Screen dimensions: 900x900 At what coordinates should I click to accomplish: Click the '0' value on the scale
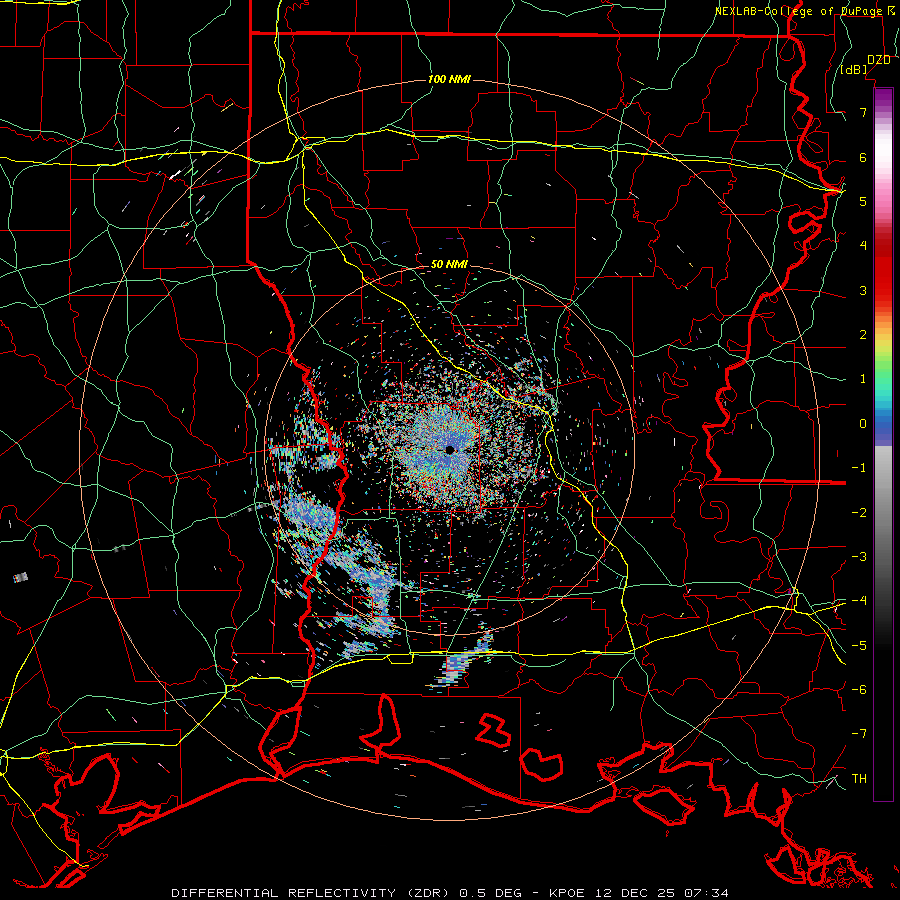(x=863, y=424)
